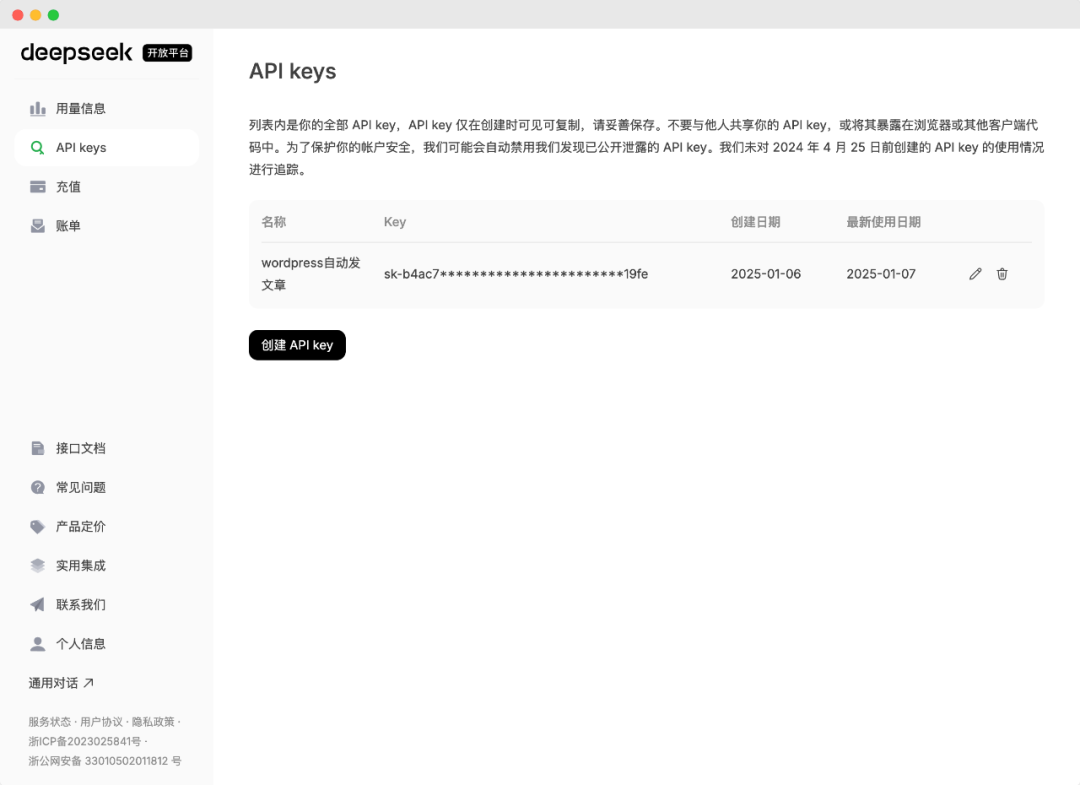1080x785 pixels.
Task: Go to the 充值 page
Action: 107,187
